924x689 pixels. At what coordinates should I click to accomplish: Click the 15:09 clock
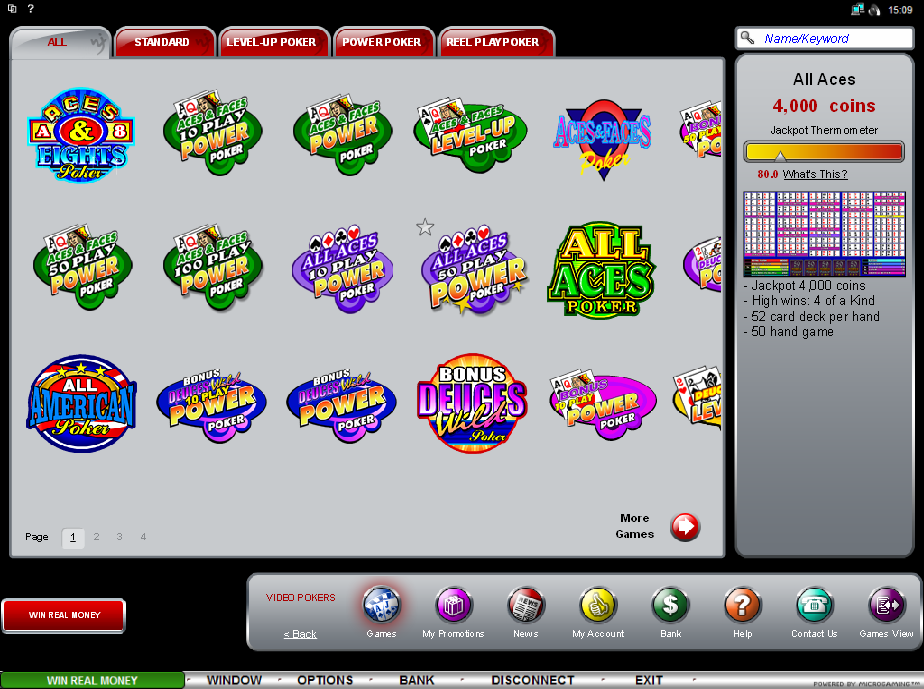click(900, 10)
